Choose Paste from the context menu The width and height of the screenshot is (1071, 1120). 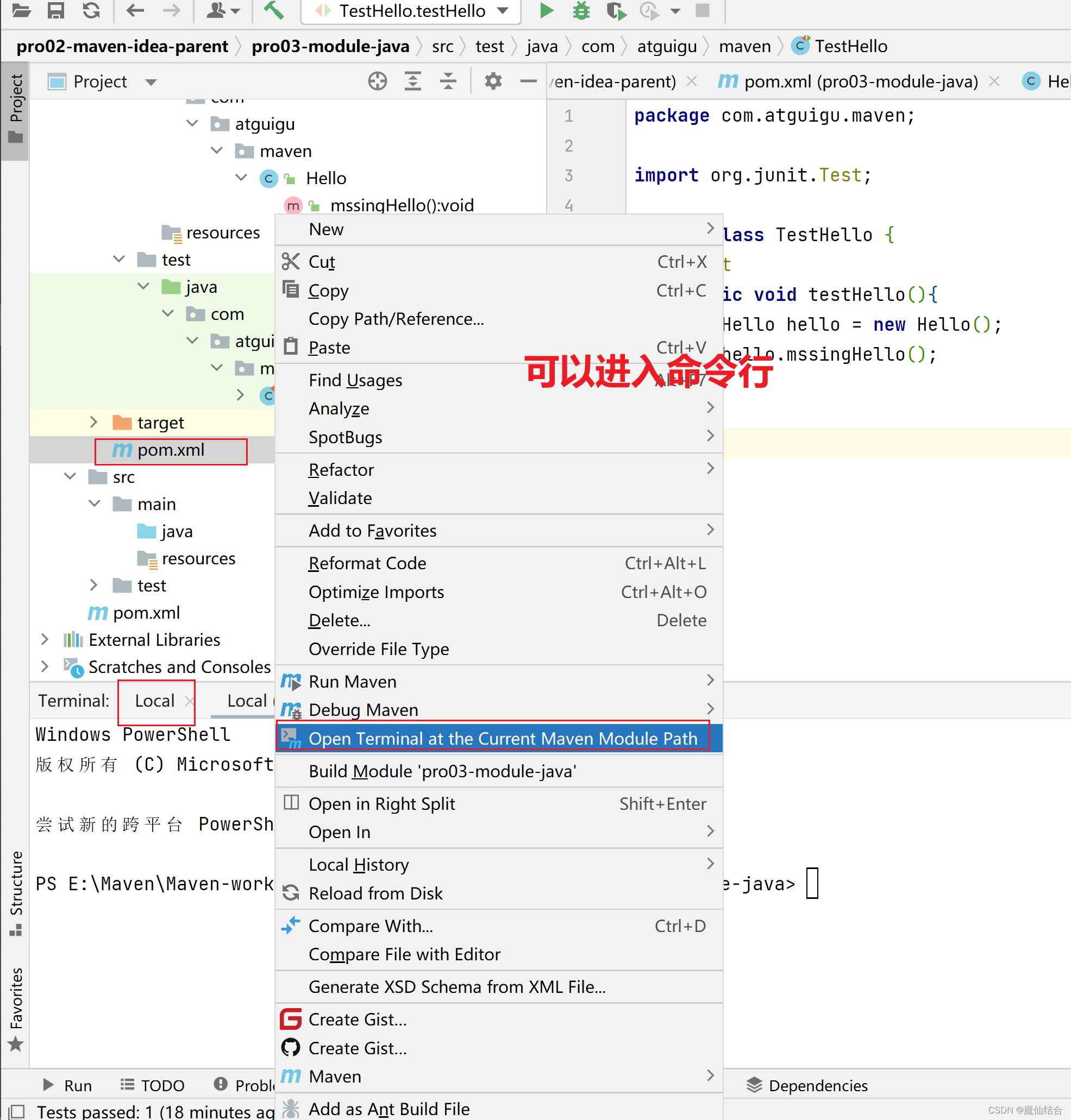[x=498, y=348]
